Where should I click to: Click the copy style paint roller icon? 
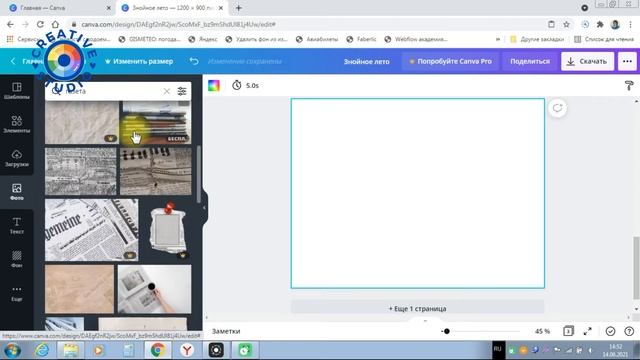[x=629, y=85]
